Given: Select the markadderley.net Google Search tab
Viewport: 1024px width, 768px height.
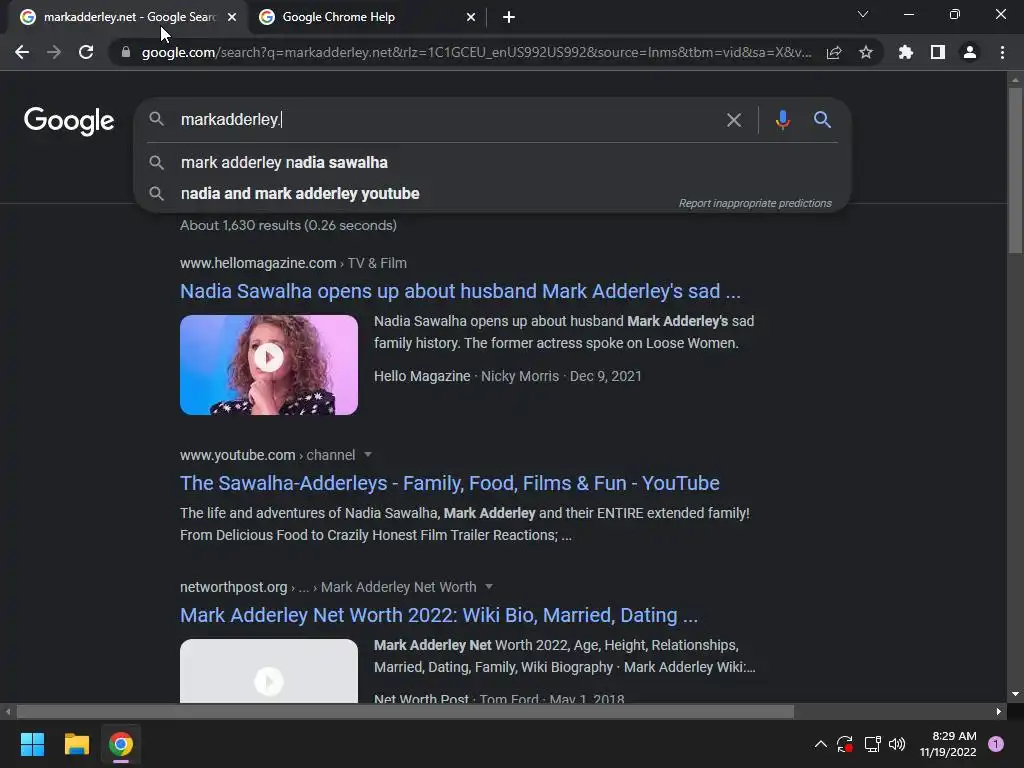Looking at the screenshot, I should click(129, 17).
